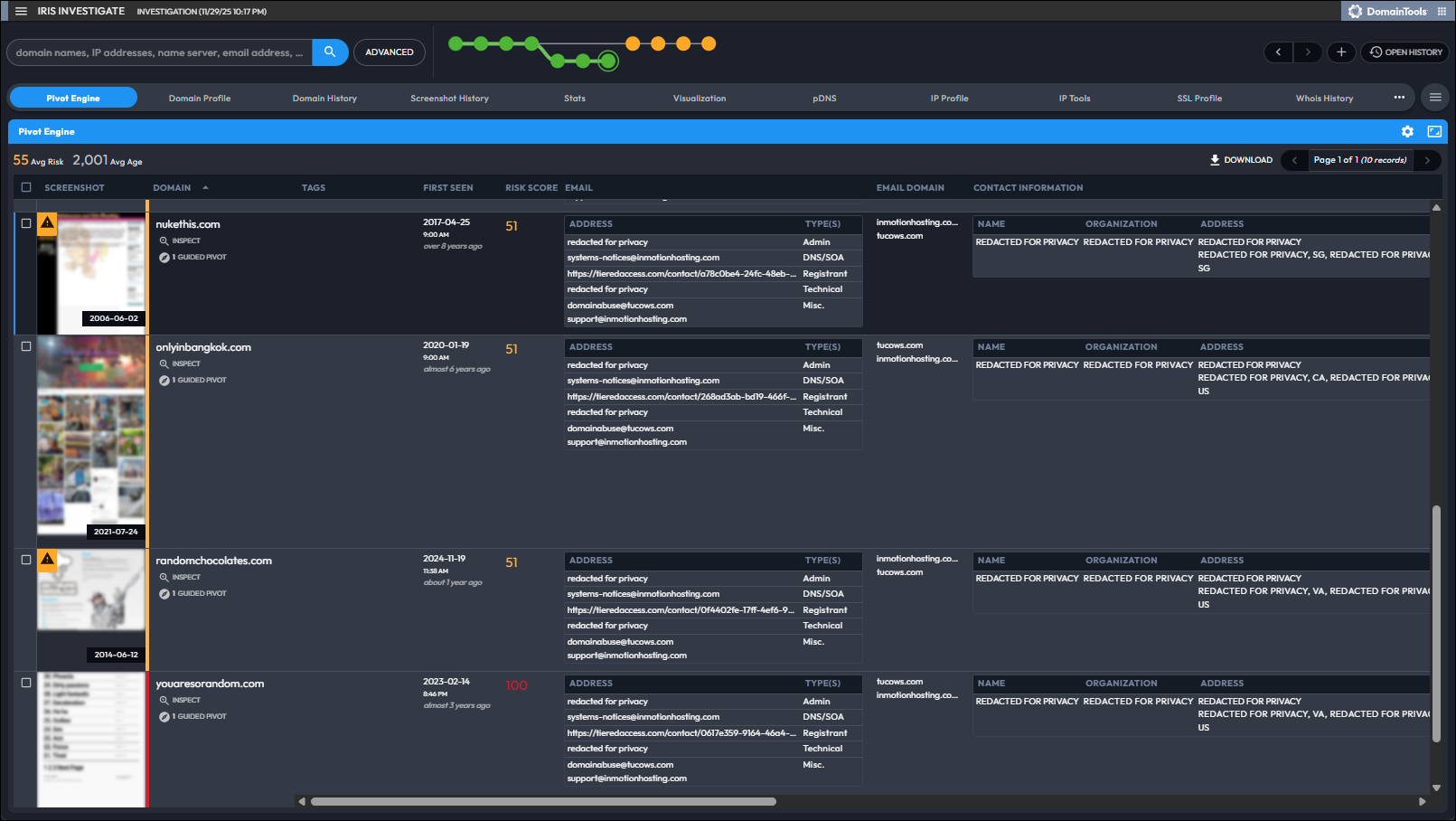The image size is (1456, 821).
Task: Open the three-dots more tabs menu
Action: tap(1399, 98)
